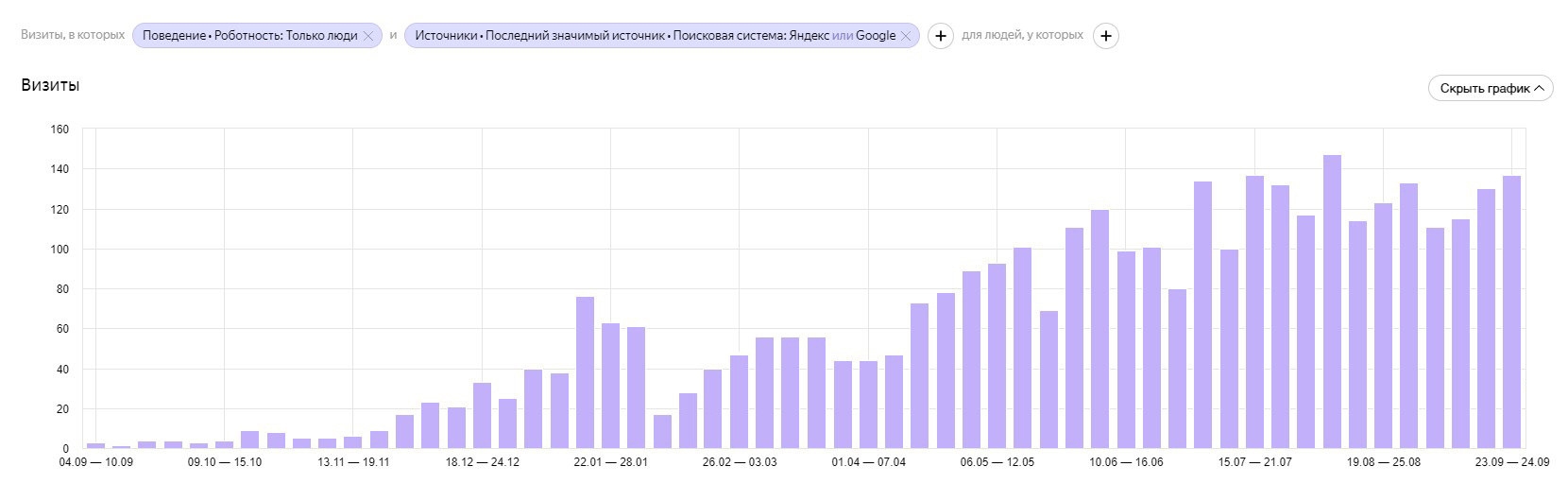Click the 'для людей, у которых' label
The width and height of the screenshot is (1568, 501).
point(1022,36)
